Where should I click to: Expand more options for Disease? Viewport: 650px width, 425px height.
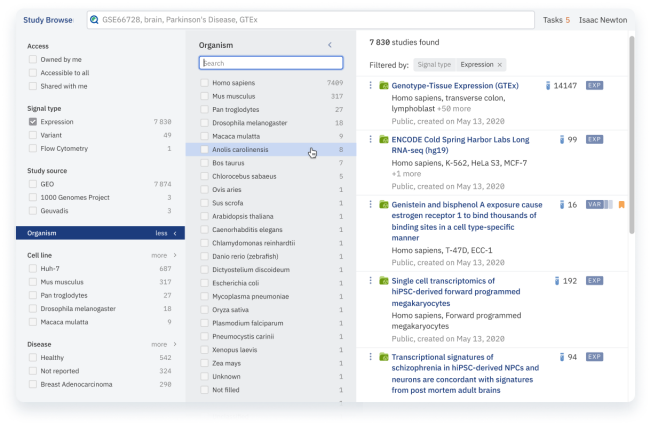[x=163, y=344]
